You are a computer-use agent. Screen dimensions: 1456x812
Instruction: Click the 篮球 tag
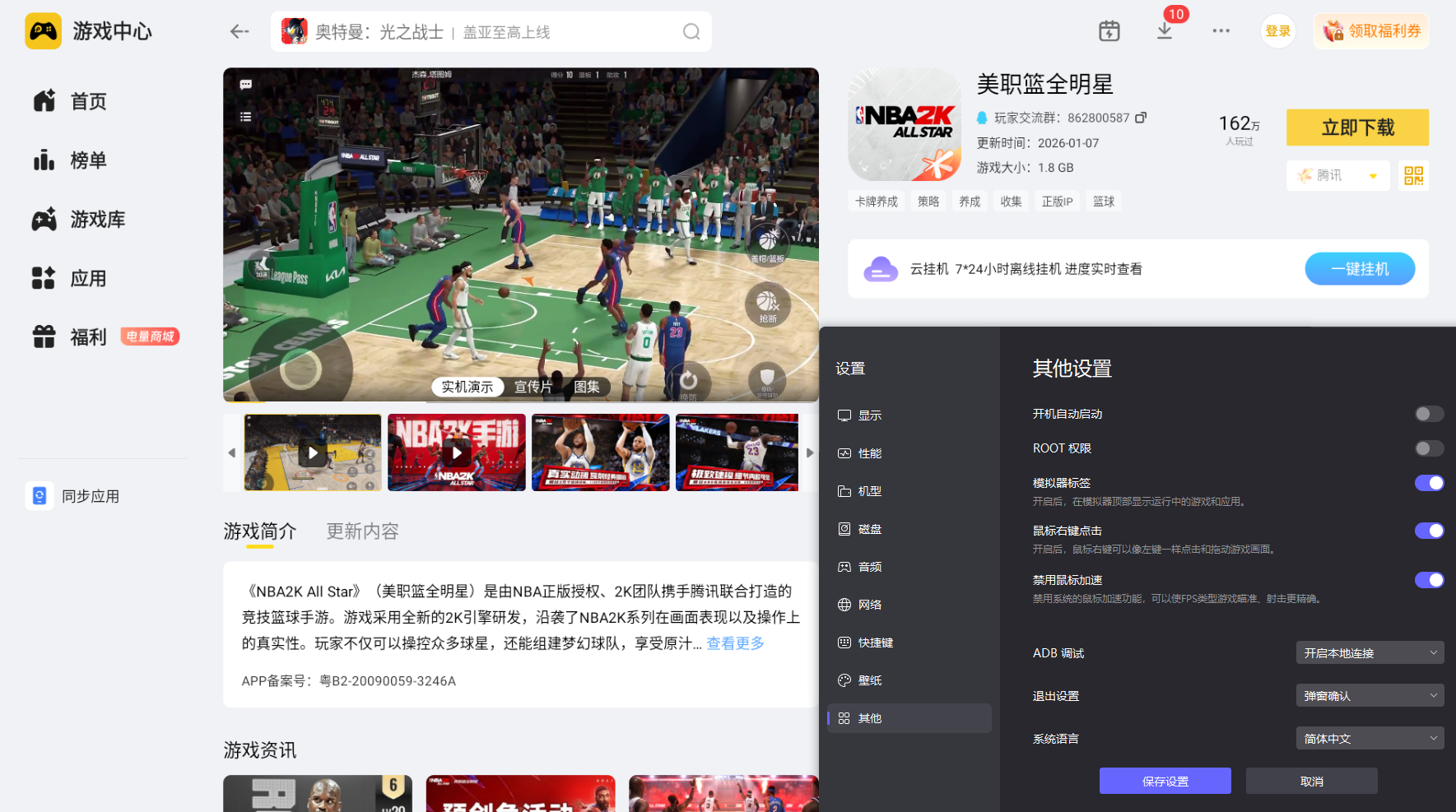click(1104, 202)
